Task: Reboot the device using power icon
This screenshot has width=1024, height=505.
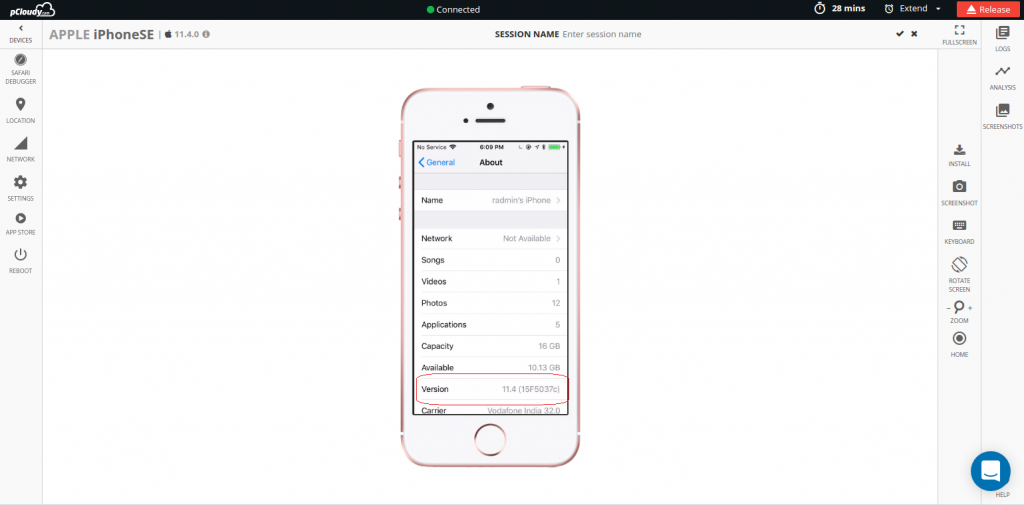Action: [x=20, y=255]
